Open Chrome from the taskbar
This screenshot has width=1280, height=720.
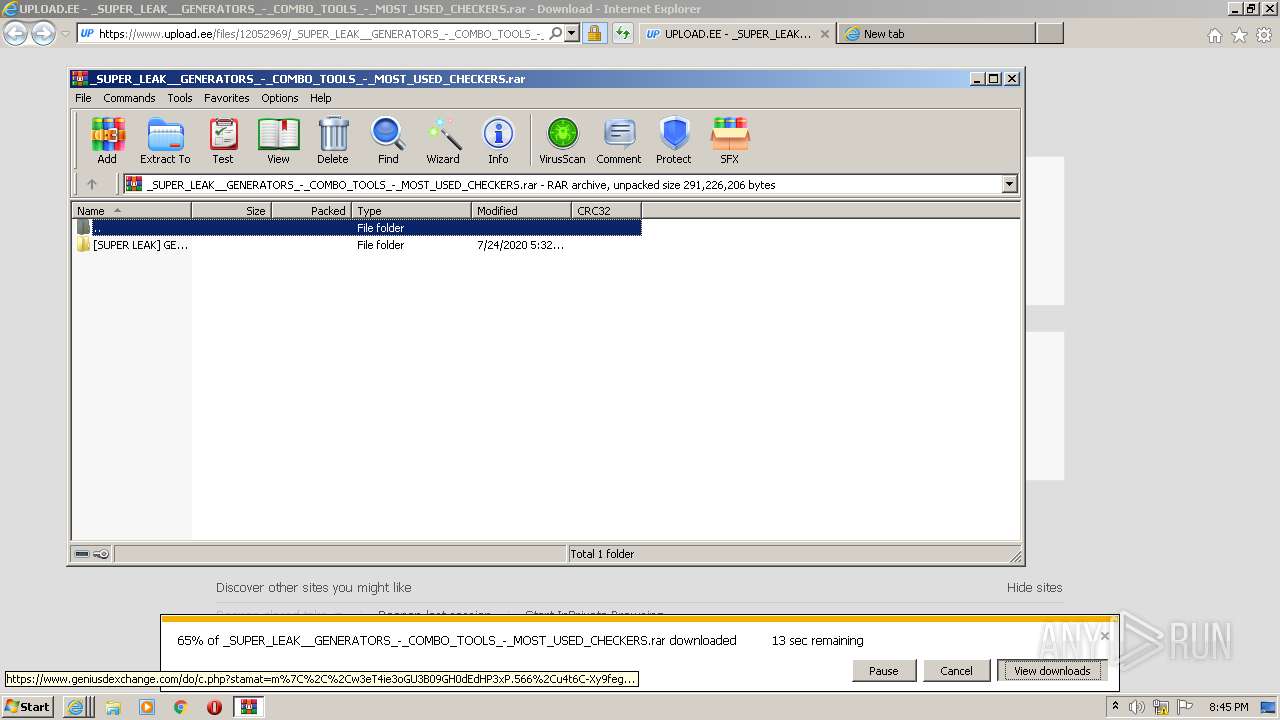click(180, 707)
